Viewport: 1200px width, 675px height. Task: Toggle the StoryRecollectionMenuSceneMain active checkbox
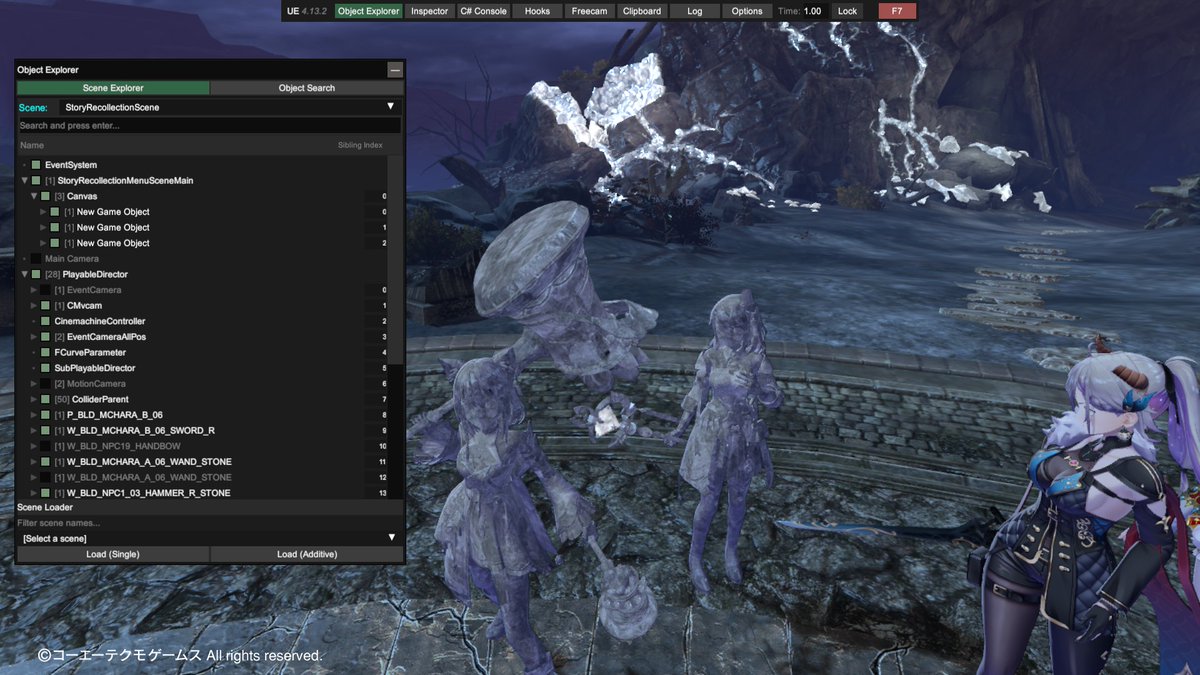[x=36, y=181]
